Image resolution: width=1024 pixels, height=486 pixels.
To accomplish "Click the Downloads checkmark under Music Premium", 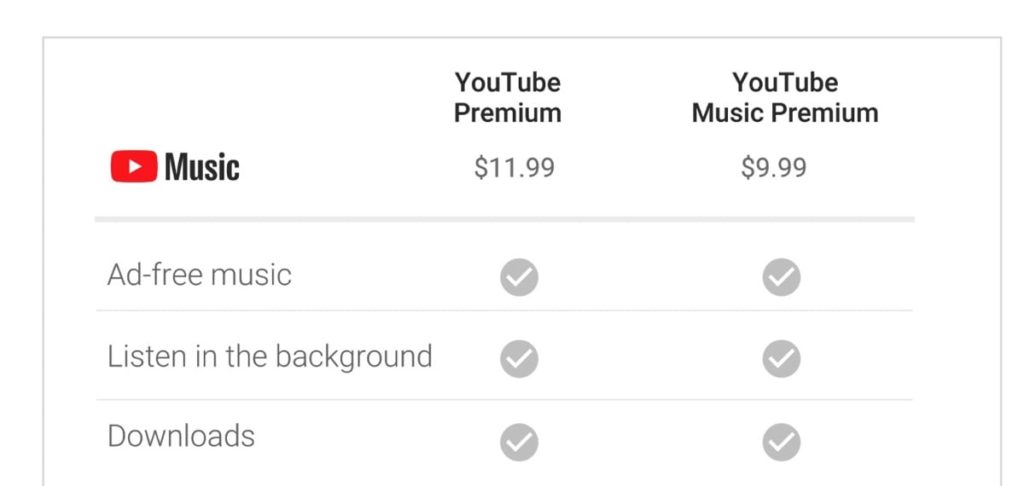I will pos(782,441).
